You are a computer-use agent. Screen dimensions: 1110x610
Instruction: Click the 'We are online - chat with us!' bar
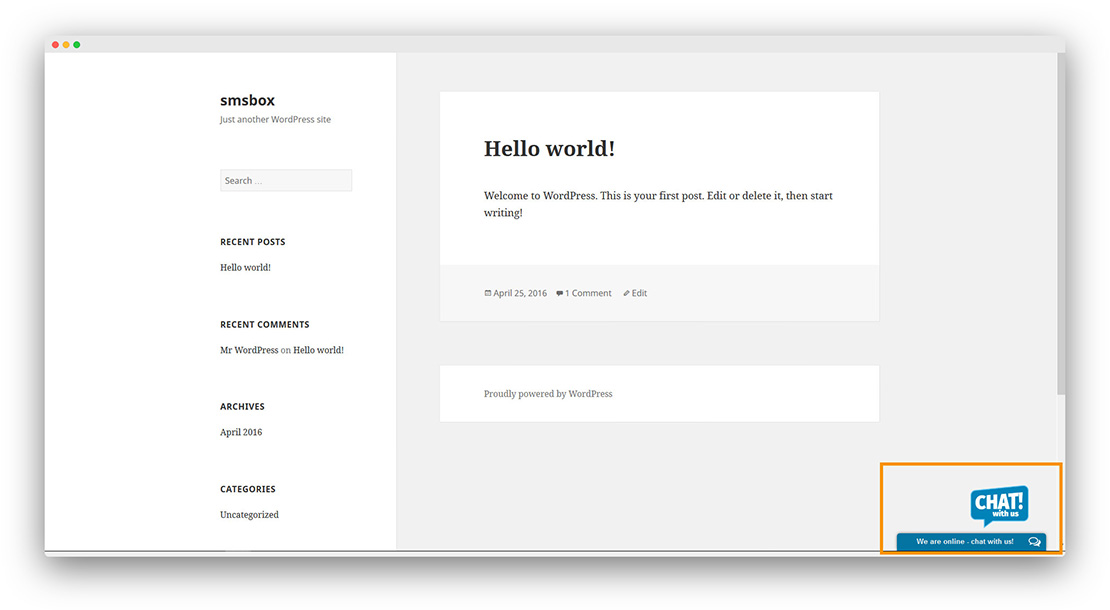(971, 541)
